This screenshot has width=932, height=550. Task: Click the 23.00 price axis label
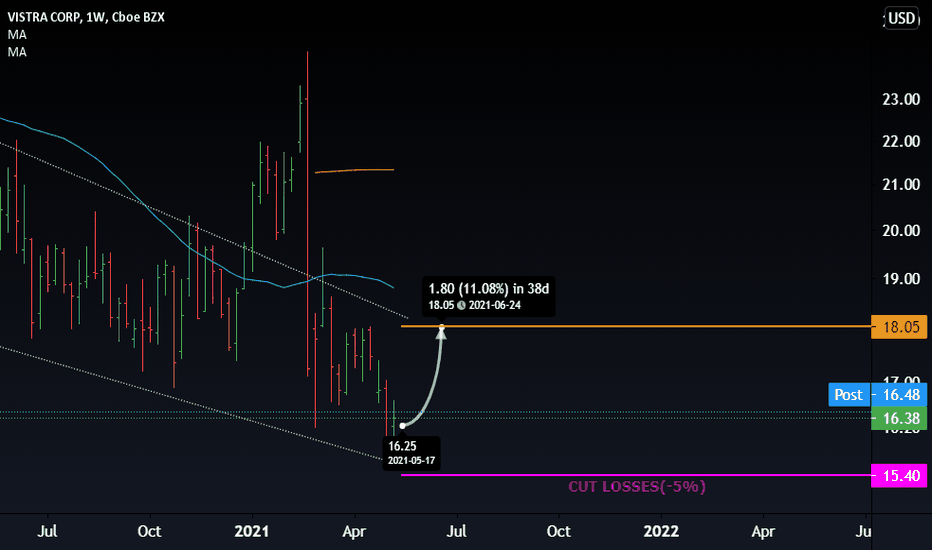[901, 100]
